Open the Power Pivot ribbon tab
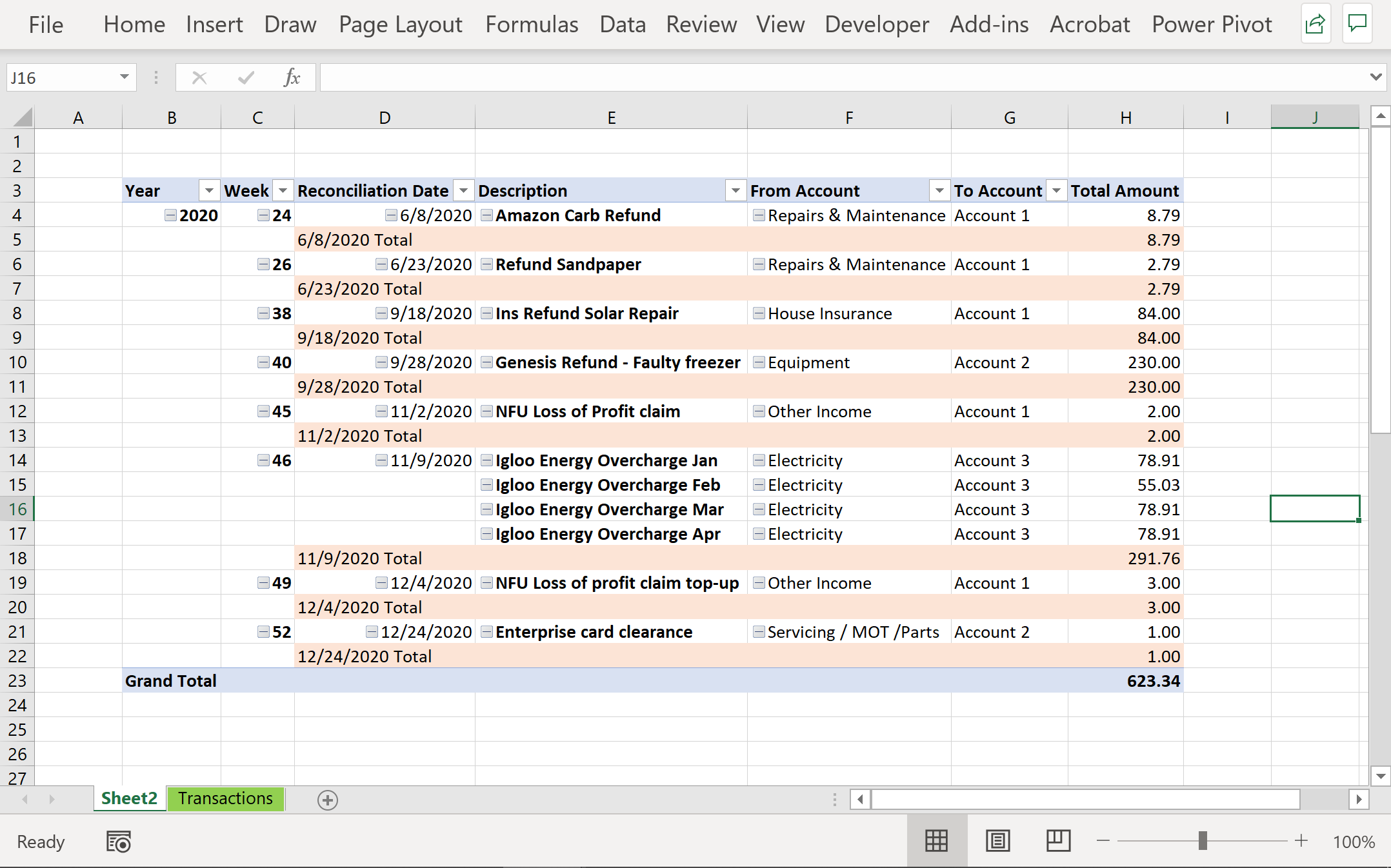Image resolution: width=1391 pixels, height=868 pixels. pyautogui.click(x=1212, y=25)
